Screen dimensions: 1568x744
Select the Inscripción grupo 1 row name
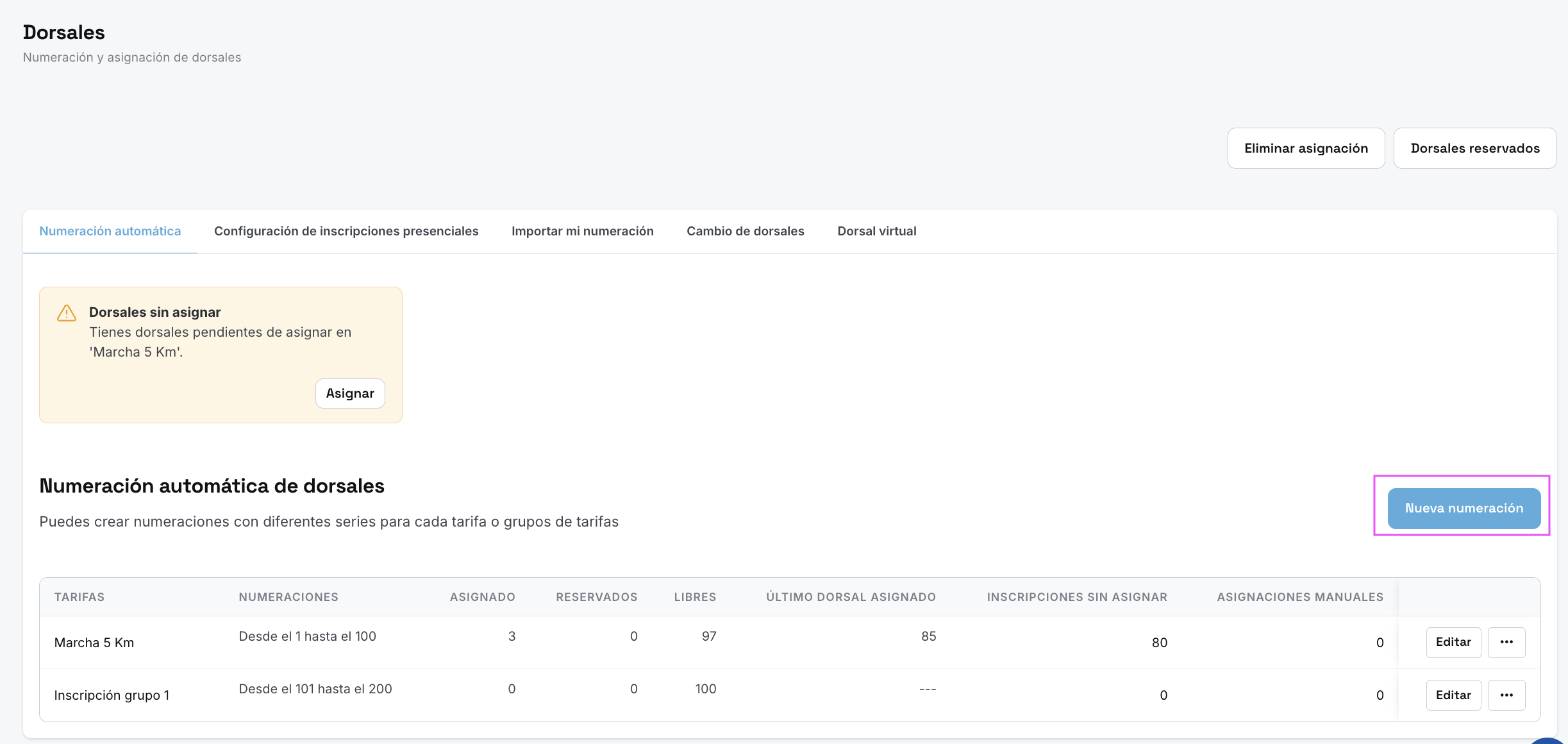112,695
